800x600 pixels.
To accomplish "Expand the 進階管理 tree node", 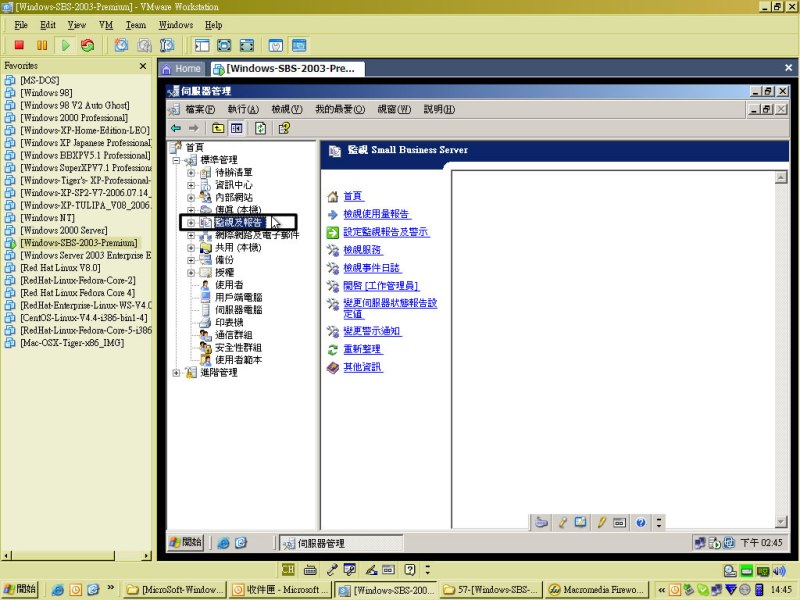I will pos(176,372).
